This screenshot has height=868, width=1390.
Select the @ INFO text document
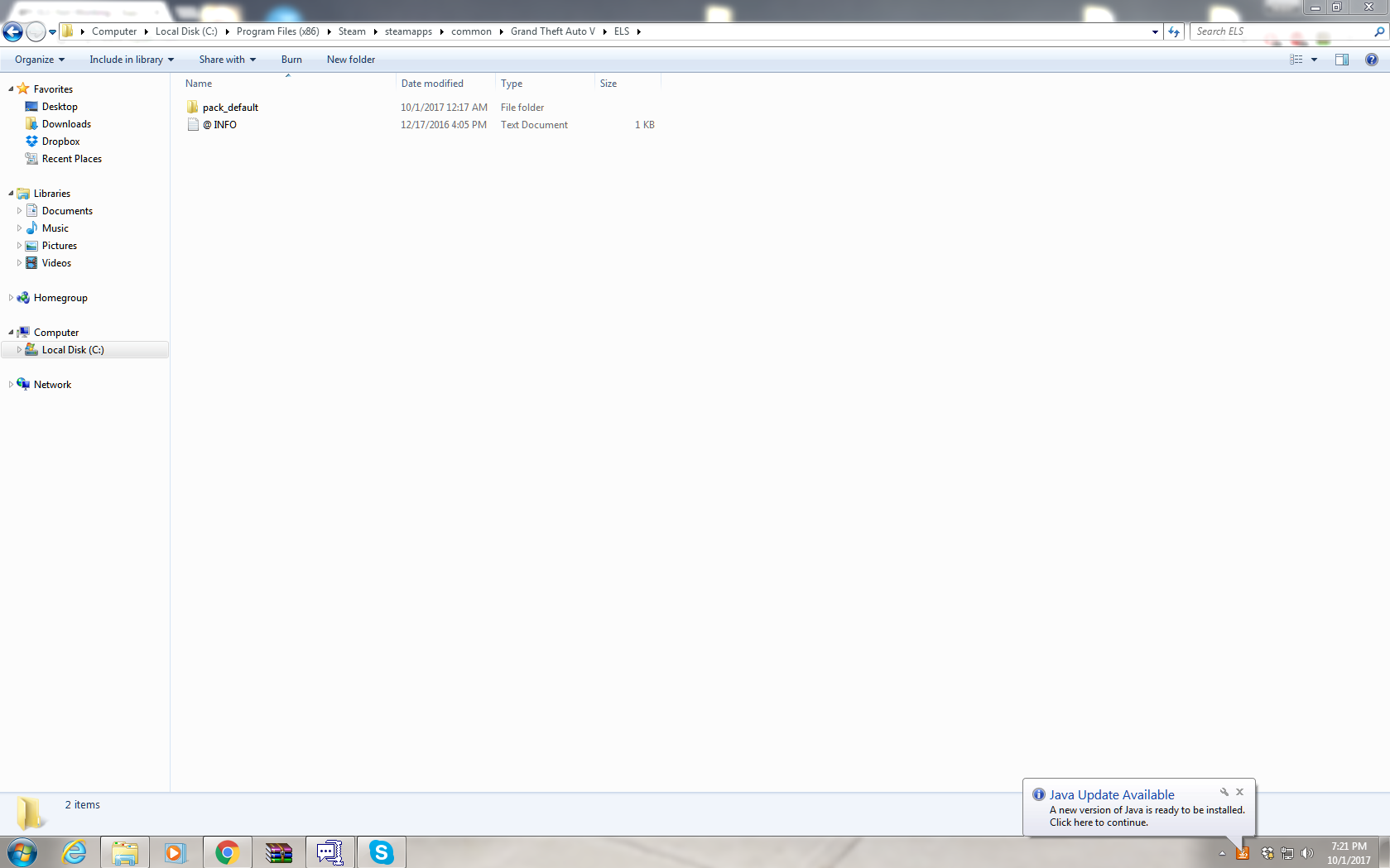(x=219, y=125)
